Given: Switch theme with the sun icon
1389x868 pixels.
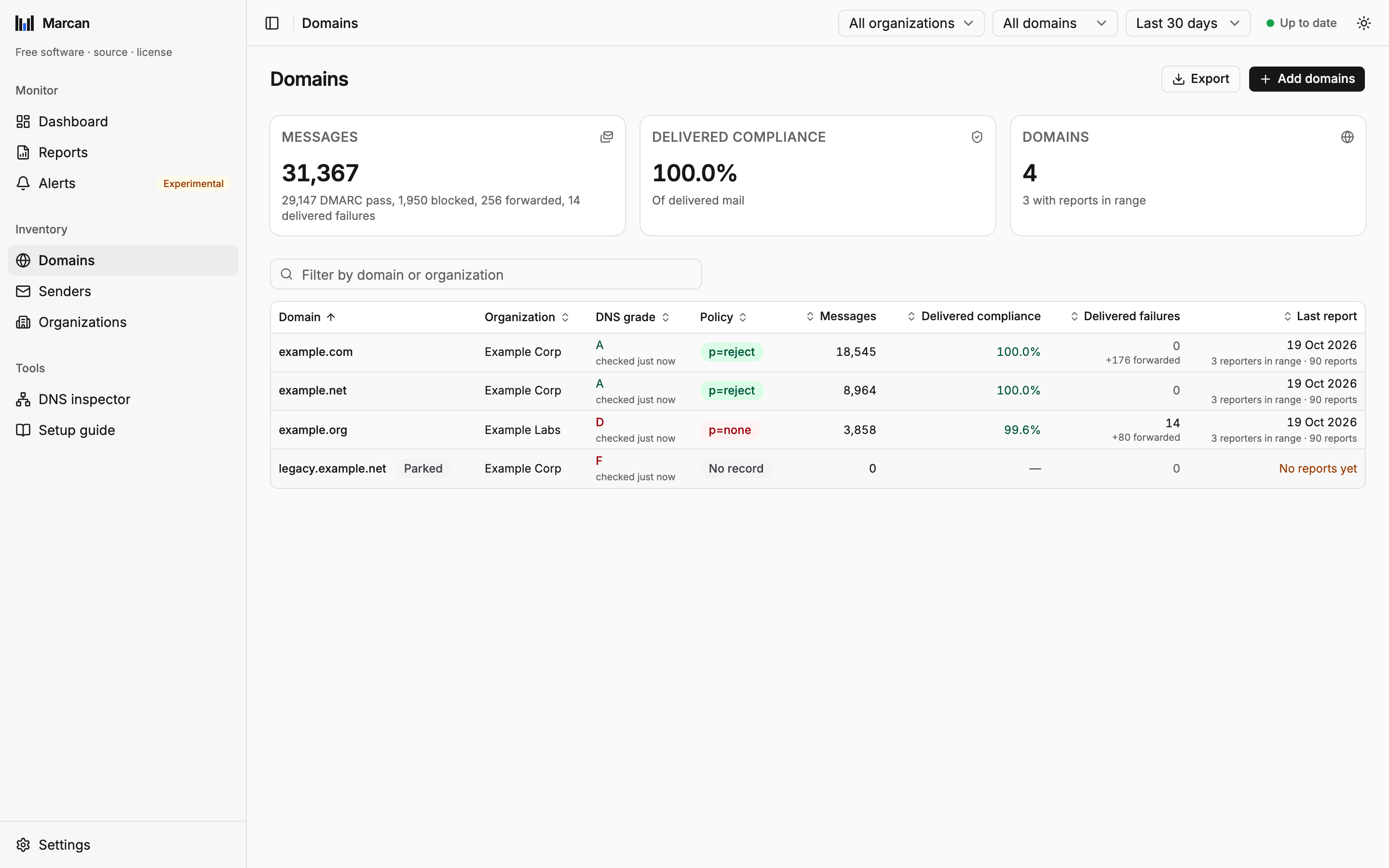Looking at the screenshot, I should pyautogui.click(x=1364, y=23).
